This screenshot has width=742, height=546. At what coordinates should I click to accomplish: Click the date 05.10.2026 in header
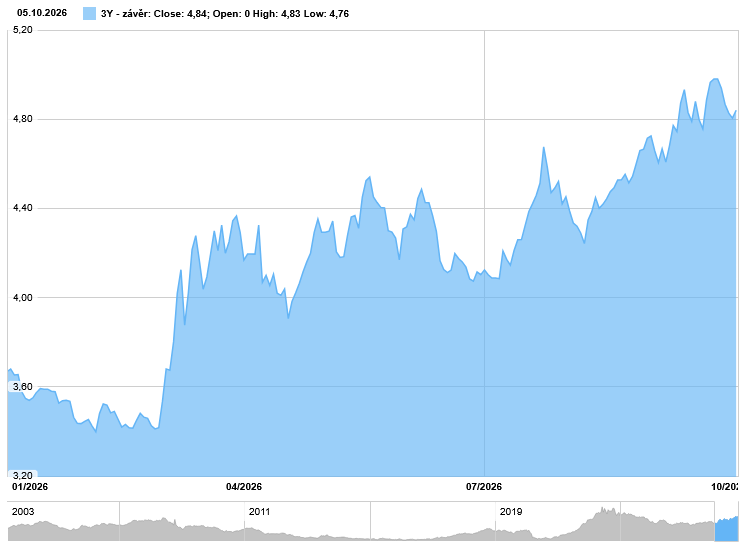[42, 13]
